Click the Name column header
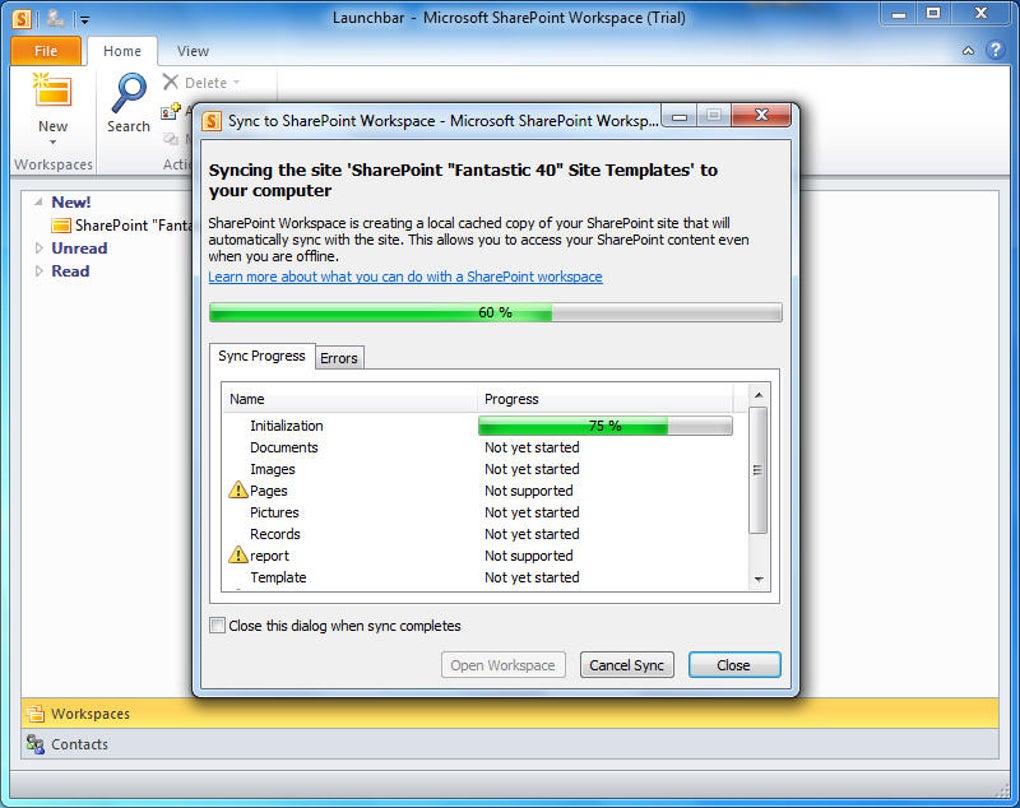 (350, 399)
